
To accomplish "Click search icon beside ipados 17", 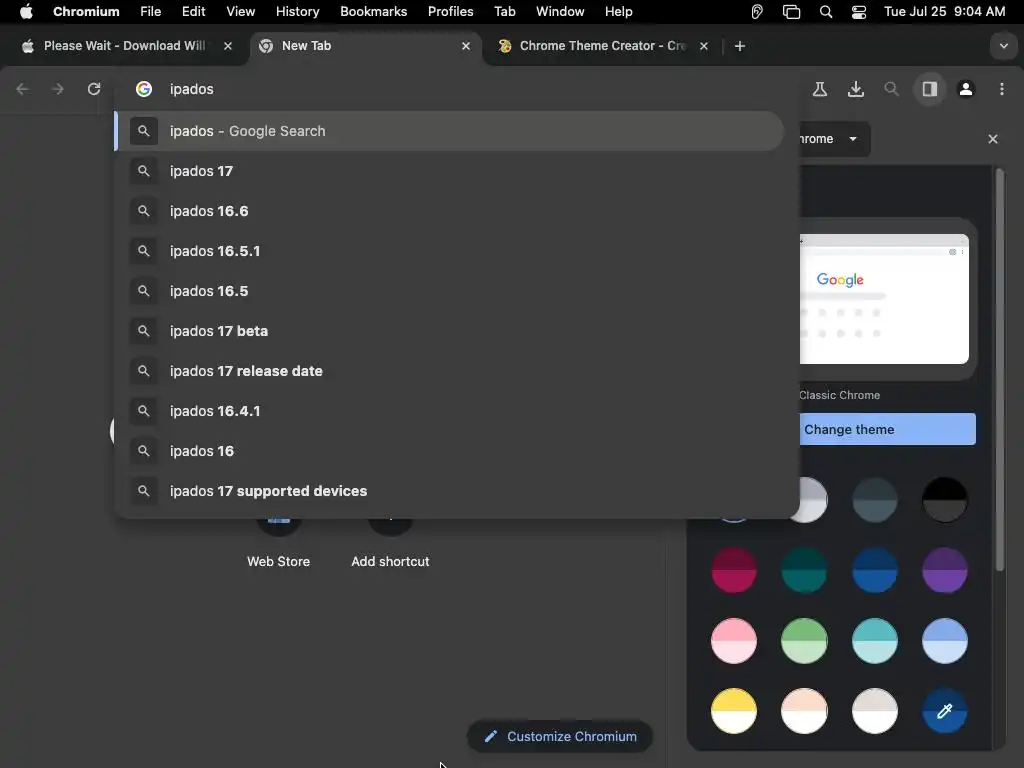I will pos(144,171).
